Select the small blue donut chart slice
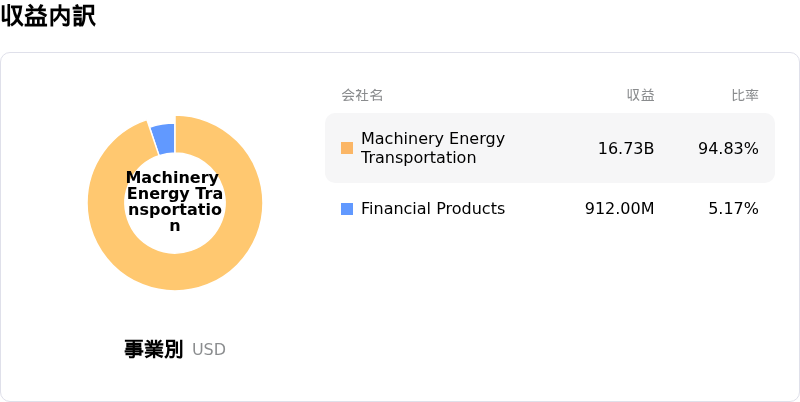This screenshot has height=402, width=800. coord(163,138)
